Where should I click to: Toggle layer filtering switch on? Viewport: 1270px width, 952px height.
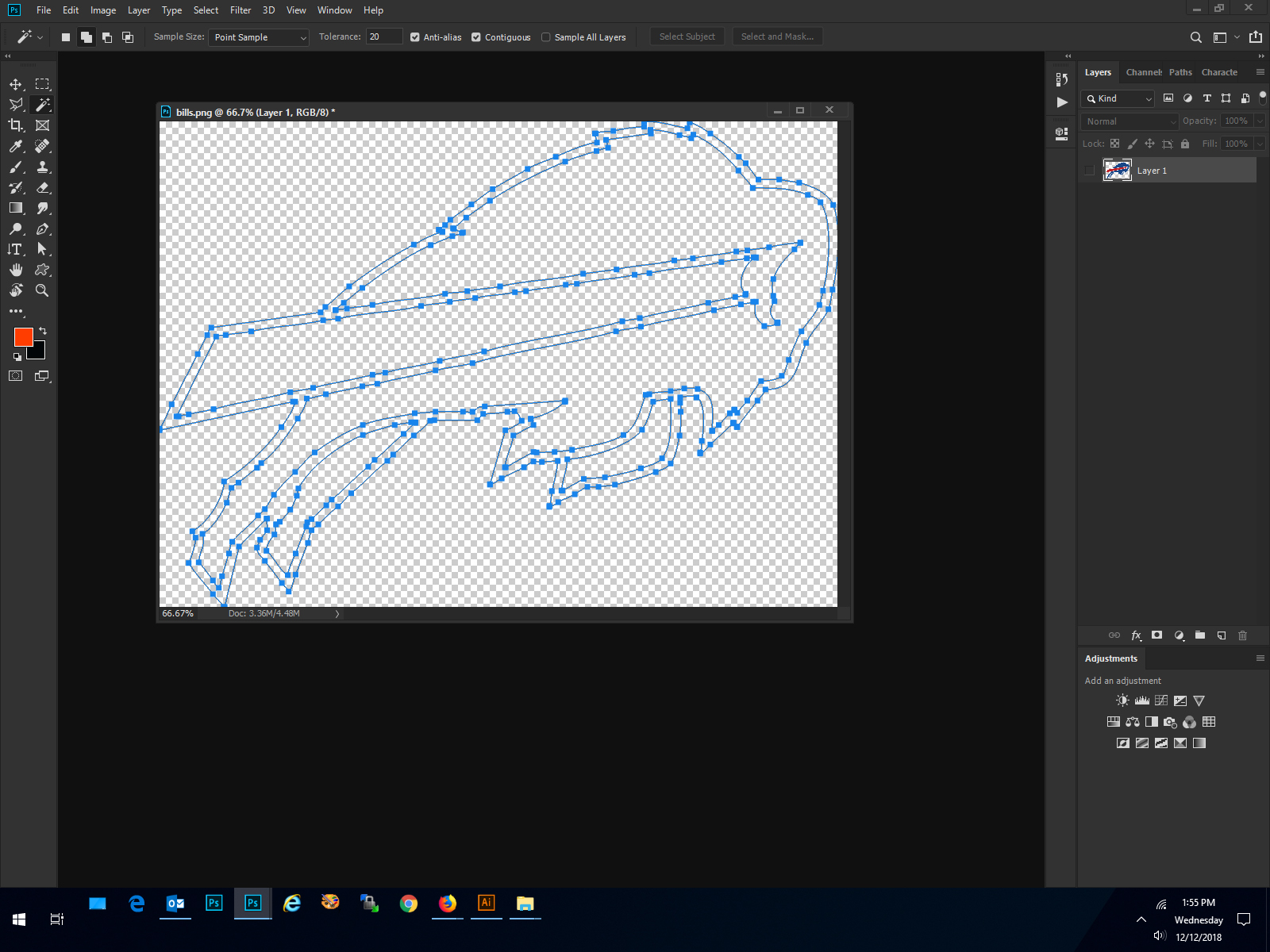[x=1263, y=98]
